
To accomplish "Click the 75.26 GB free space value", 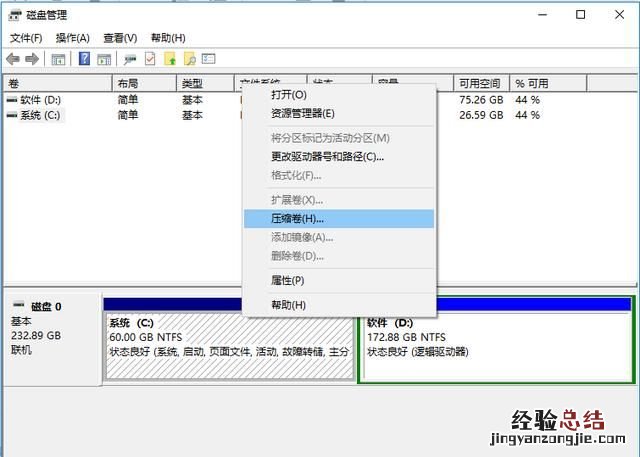I will (x=481, y=100).
